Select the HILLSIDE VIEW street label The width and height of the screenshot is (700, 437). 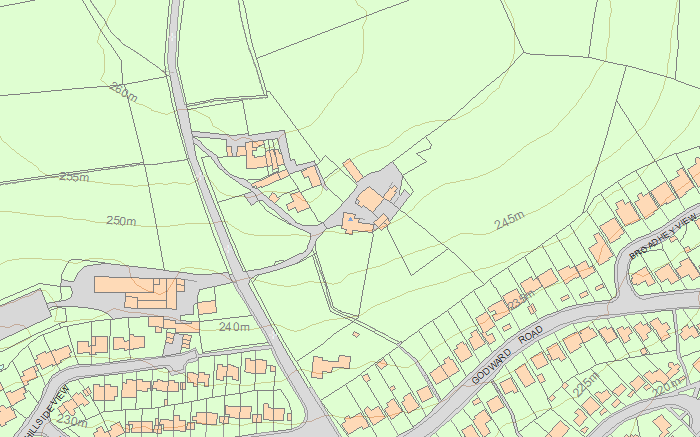click(48, 412)
